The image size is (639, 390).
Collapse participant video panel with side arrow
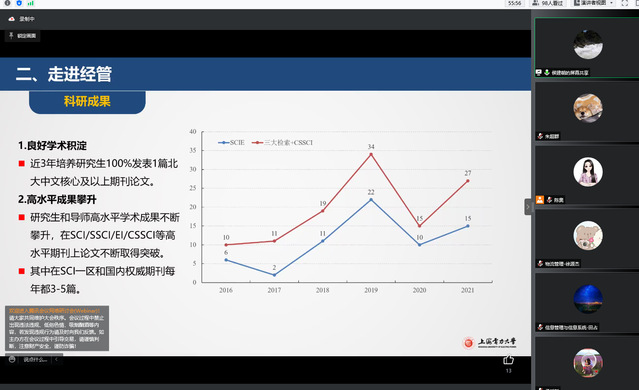coord(528,207)
